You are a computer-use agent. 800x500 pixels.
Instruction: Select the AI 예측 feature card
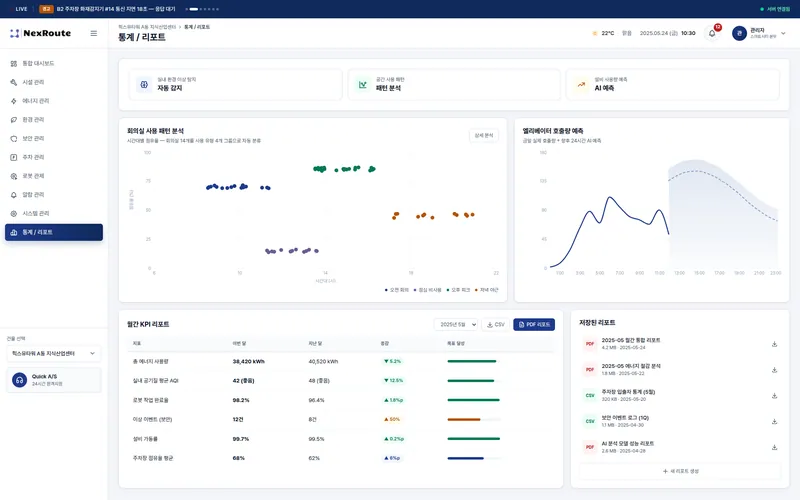673,85
